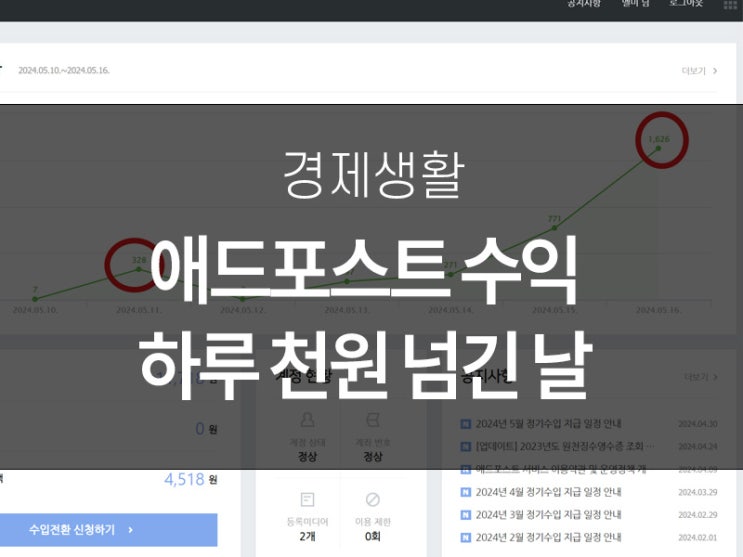This screenshot has height=557, width=743.
Task: Select the chart point labeled 7
Action: [35, 299]
